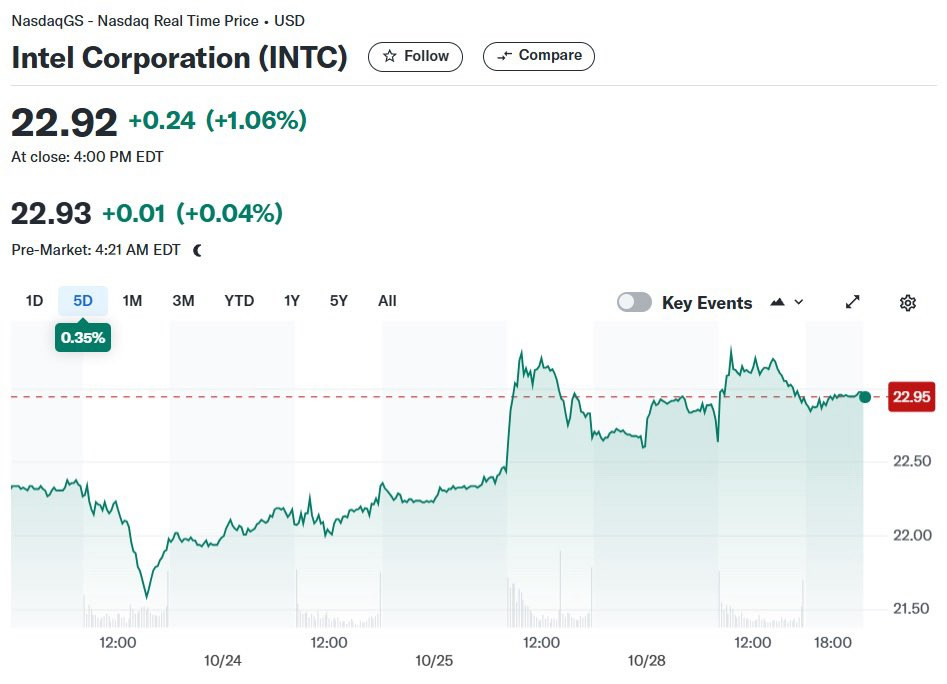Select YTD chart range

pos(239,301)
